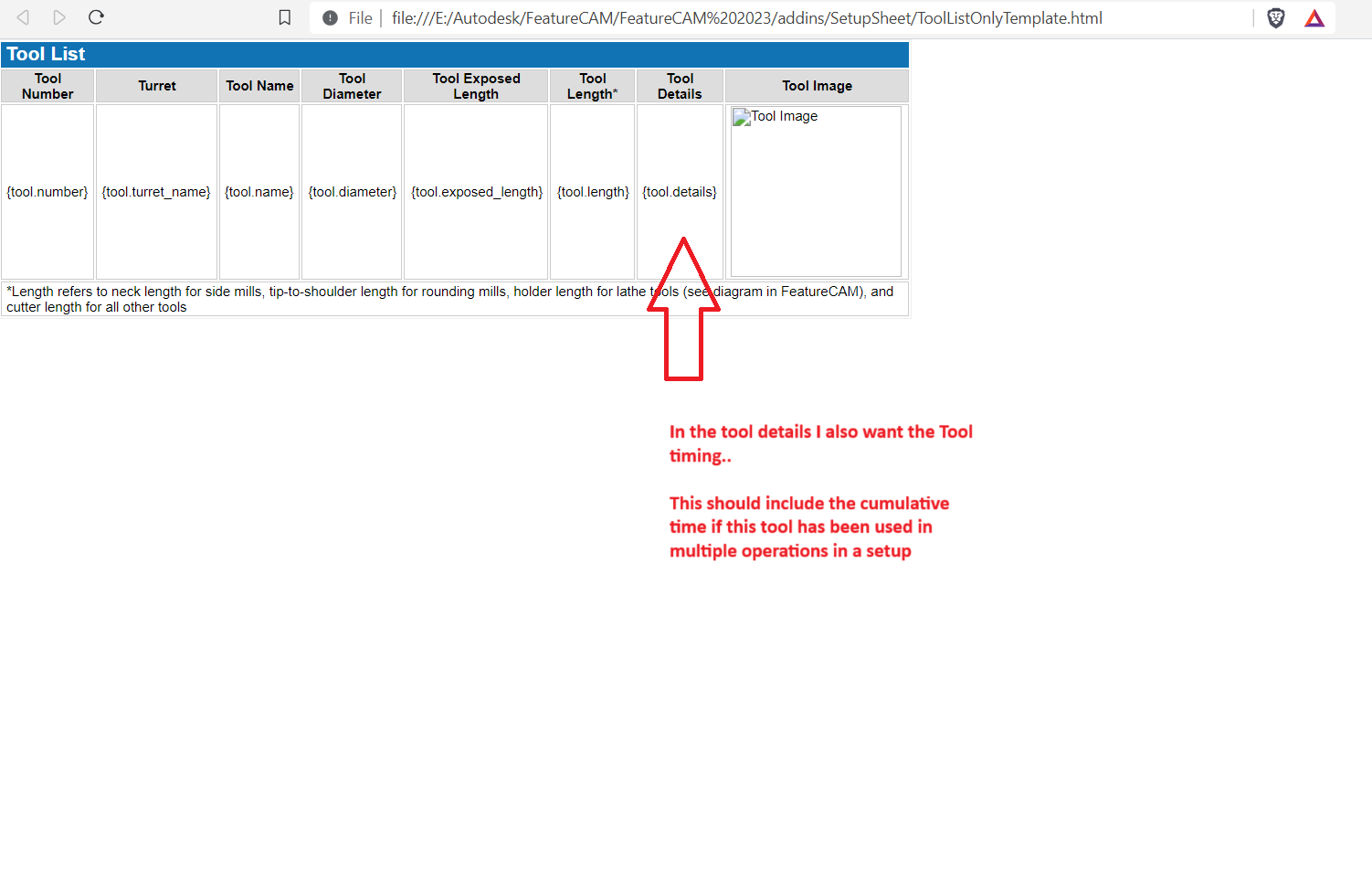This screenshot has height=871, width=1372.
Task: Reload the ToolListOnlyTemplate page
Action: [96, 16]
